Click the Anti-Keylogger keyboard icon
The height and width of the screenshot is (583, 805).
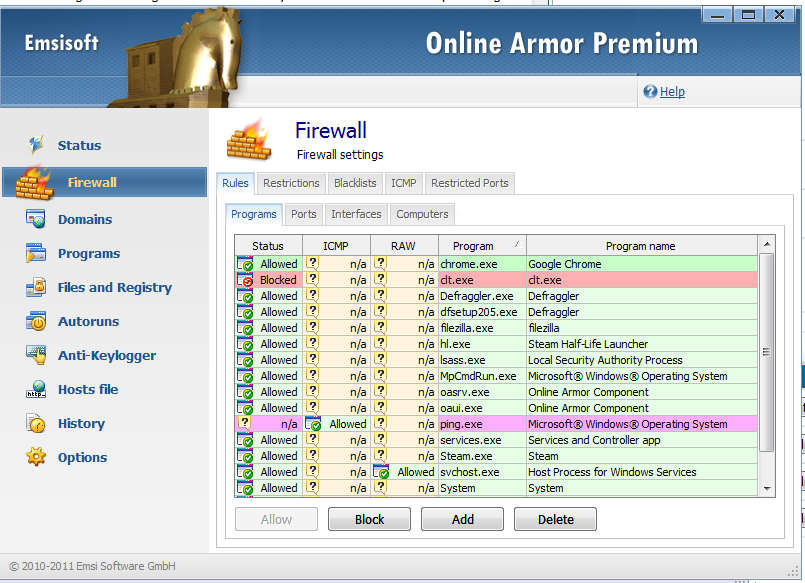(36, 355)
